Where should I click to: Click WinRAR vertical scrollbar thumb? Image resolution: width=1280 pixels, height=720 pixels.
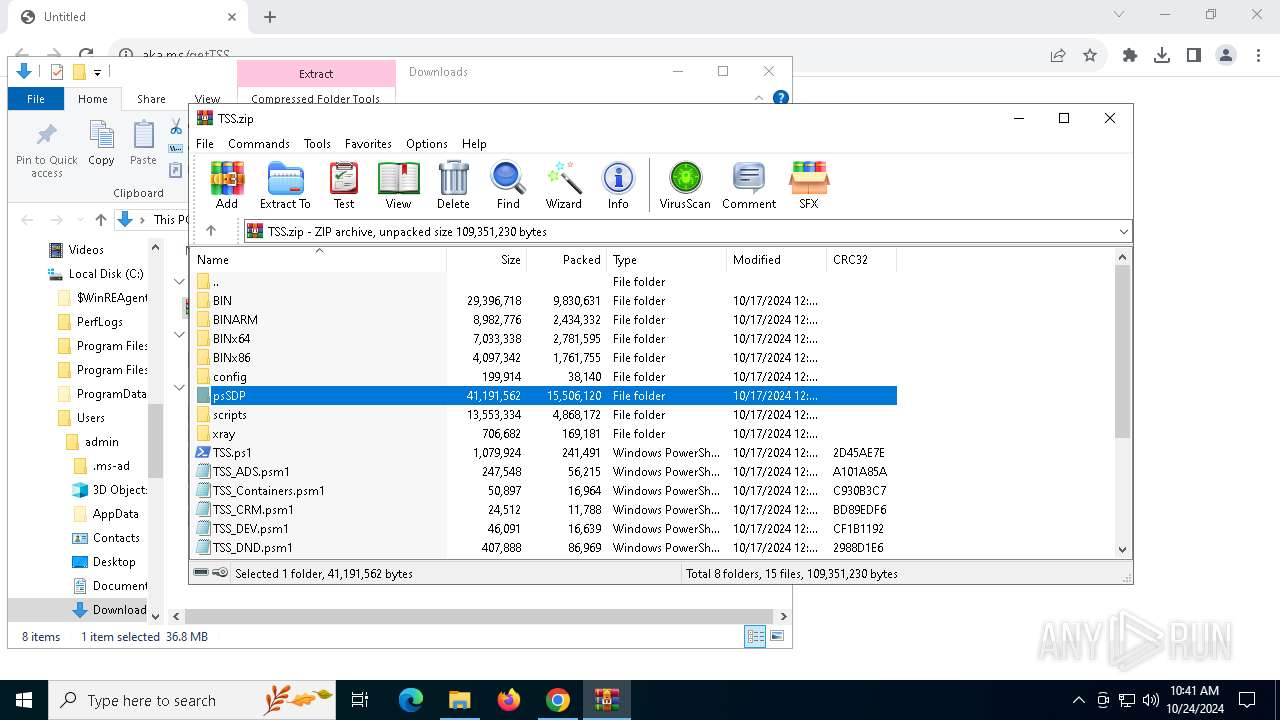point(1122,351)
